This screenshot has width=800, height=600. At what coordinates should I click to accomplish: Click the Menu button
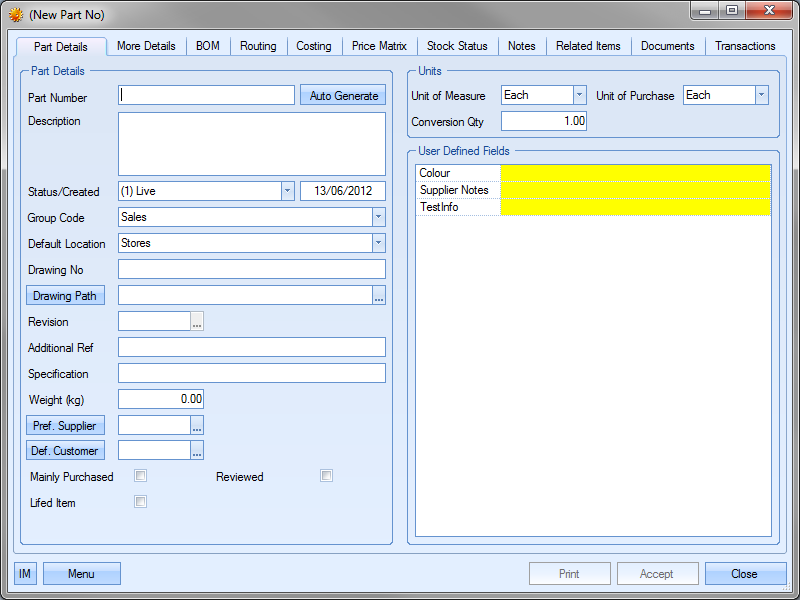tap(81, 574)
